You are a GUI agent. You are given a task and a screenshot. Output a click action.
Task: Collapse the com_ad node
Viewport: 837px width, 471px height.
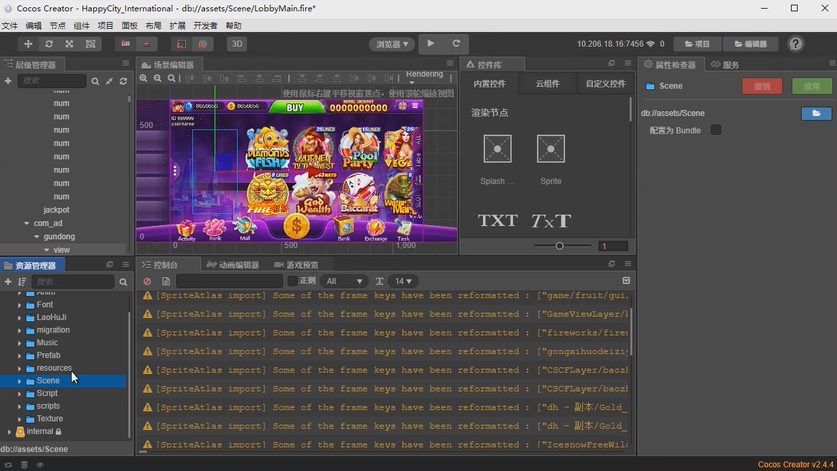[27, 223]
